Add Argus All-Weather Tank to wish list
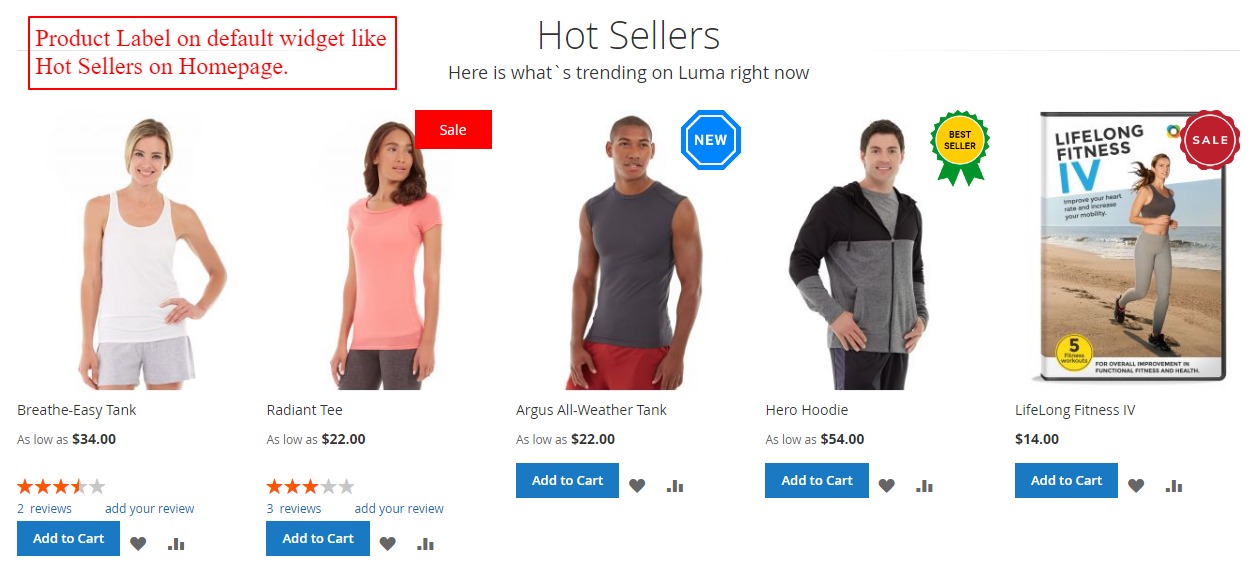 point(637,486)
